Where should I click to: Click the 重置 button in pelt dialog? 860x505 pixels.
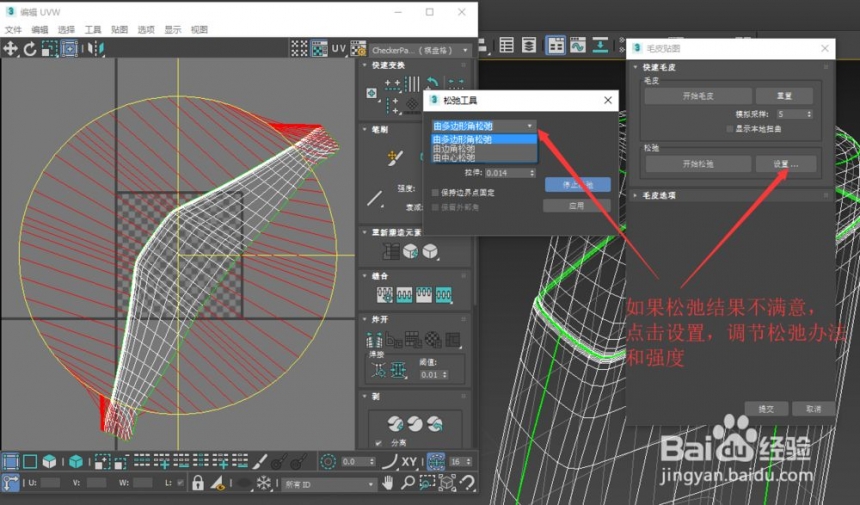(x=784, y=96)
